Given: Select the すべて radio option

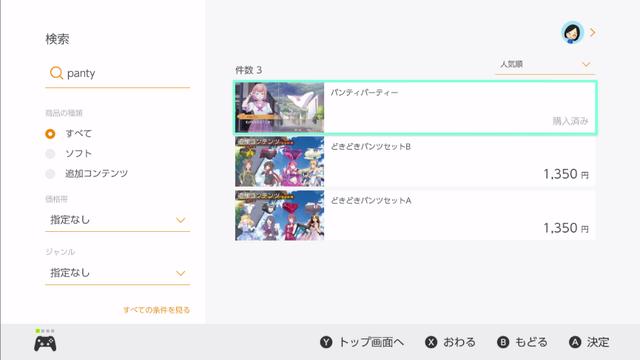Looking at the screenshot, I should click(50, 134).
